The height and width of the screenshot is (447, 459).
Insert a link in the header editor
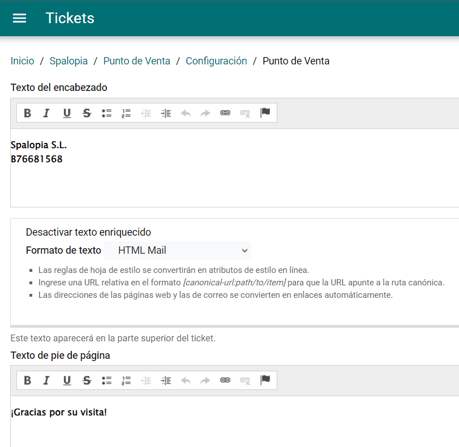(225, 113)
